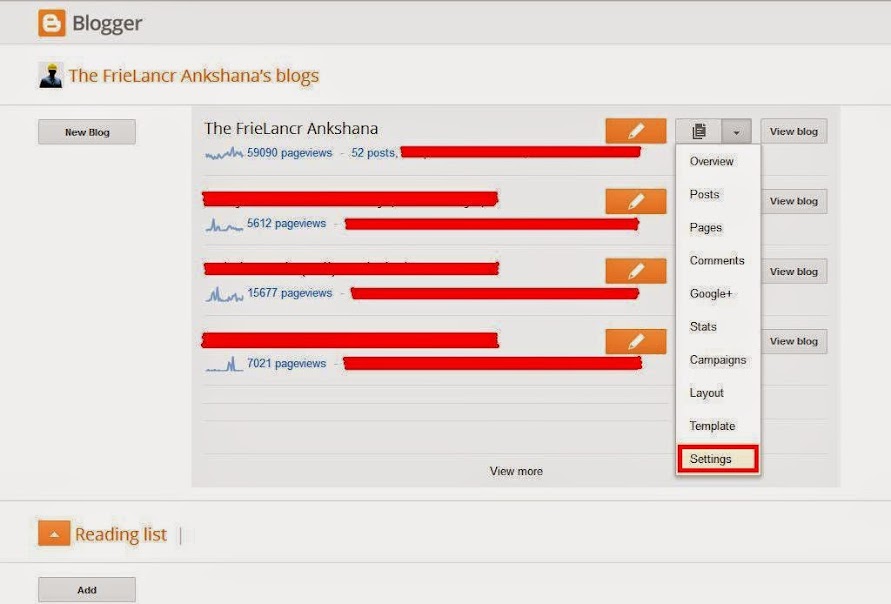The width and height of the screenshot is (891, 604).
Task: Click the Reading list heading text
Action: 121,534
